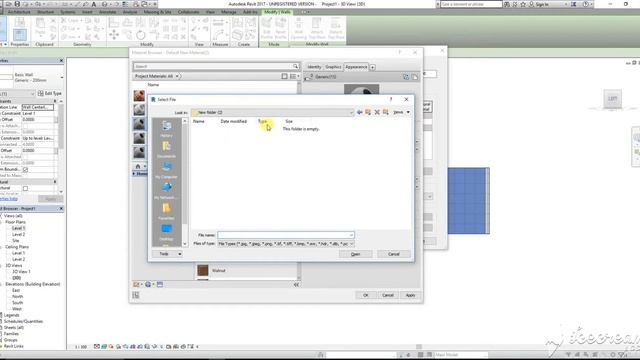This screenshot has height=360, width=640.
Task: Select South elevation in Project Browser
Action: point(18,303)
